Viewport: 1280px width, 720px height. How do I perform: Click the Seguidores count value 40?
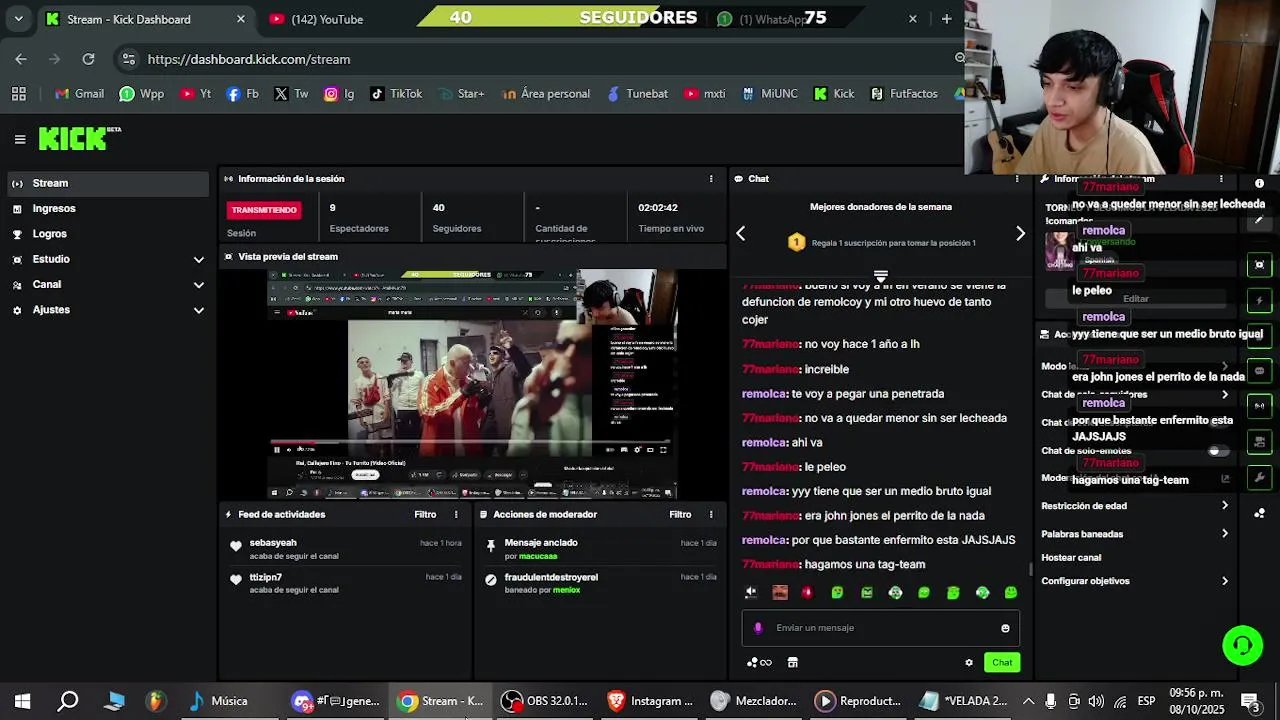[x=438, y=208]
